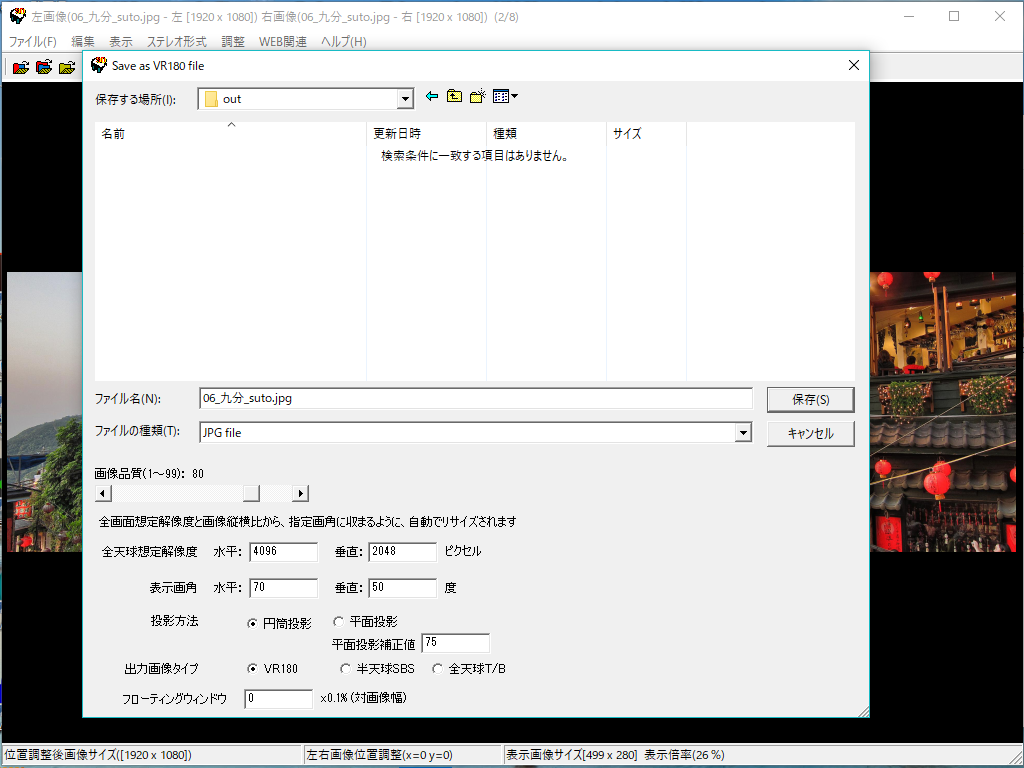The height and width of the screenshot is (768, 1024).
Task: Choose VR180 output image type
Action: (252, 669)
